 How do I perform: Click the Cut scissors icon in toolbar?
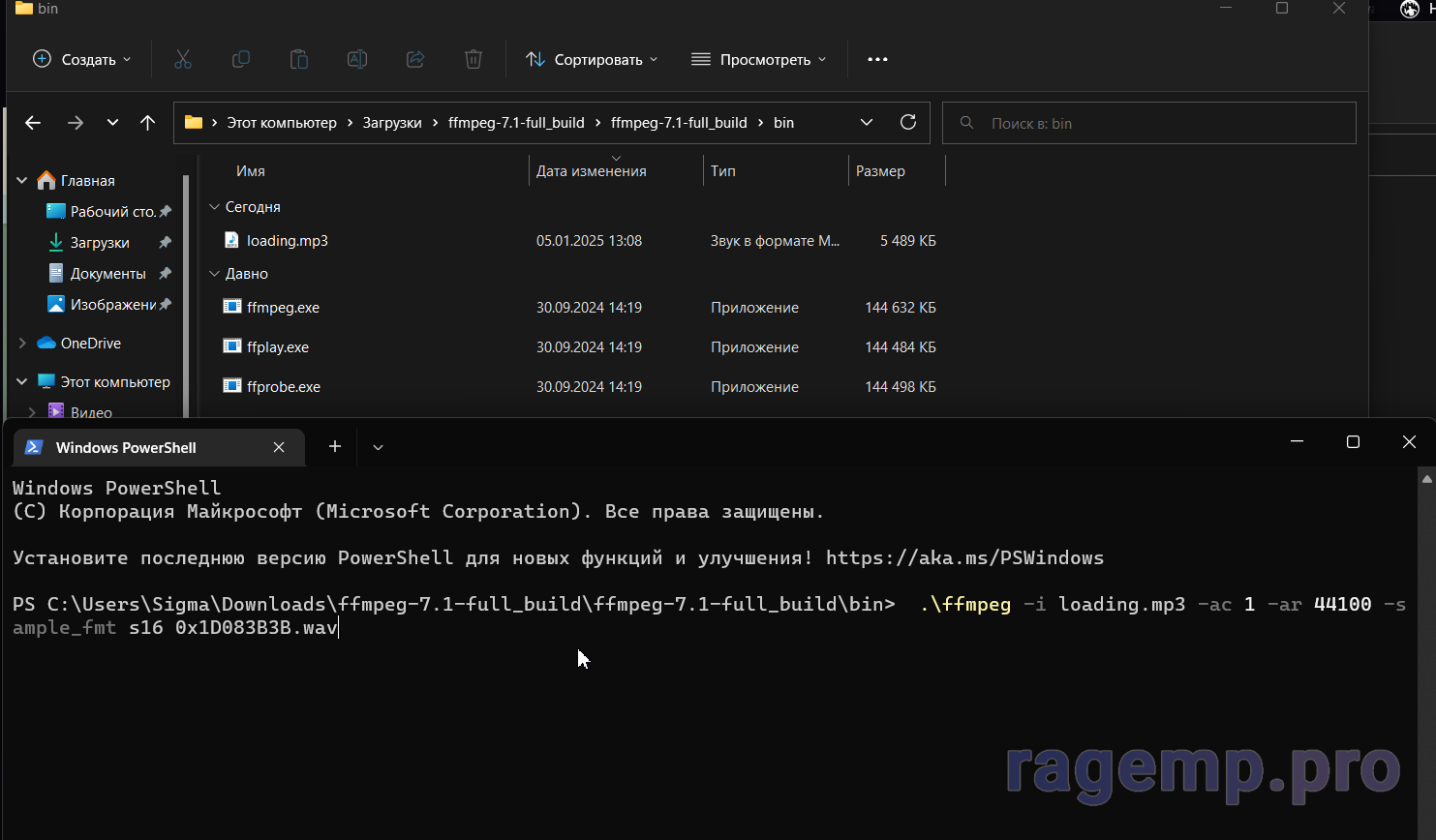(x=183, y=60)
